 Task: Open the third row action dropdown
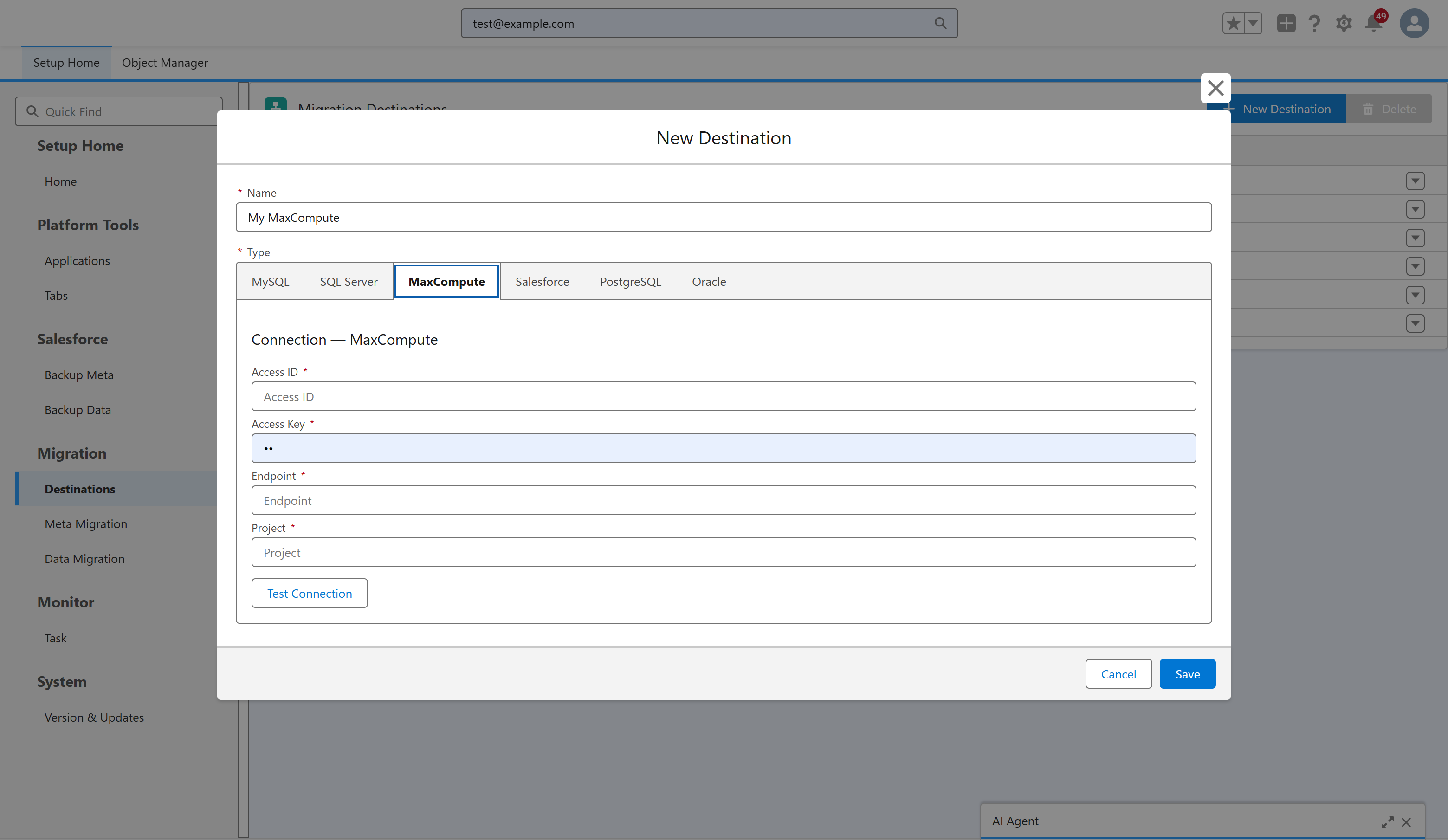[x=1415, y=238]
